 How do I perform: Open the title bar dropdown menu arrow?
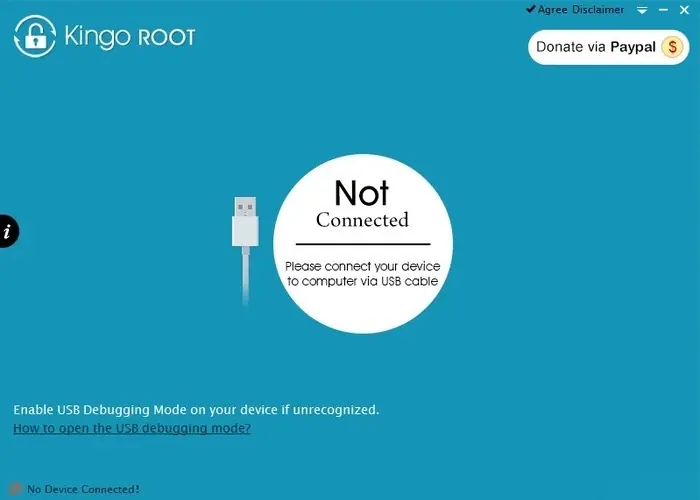point(642,10)
